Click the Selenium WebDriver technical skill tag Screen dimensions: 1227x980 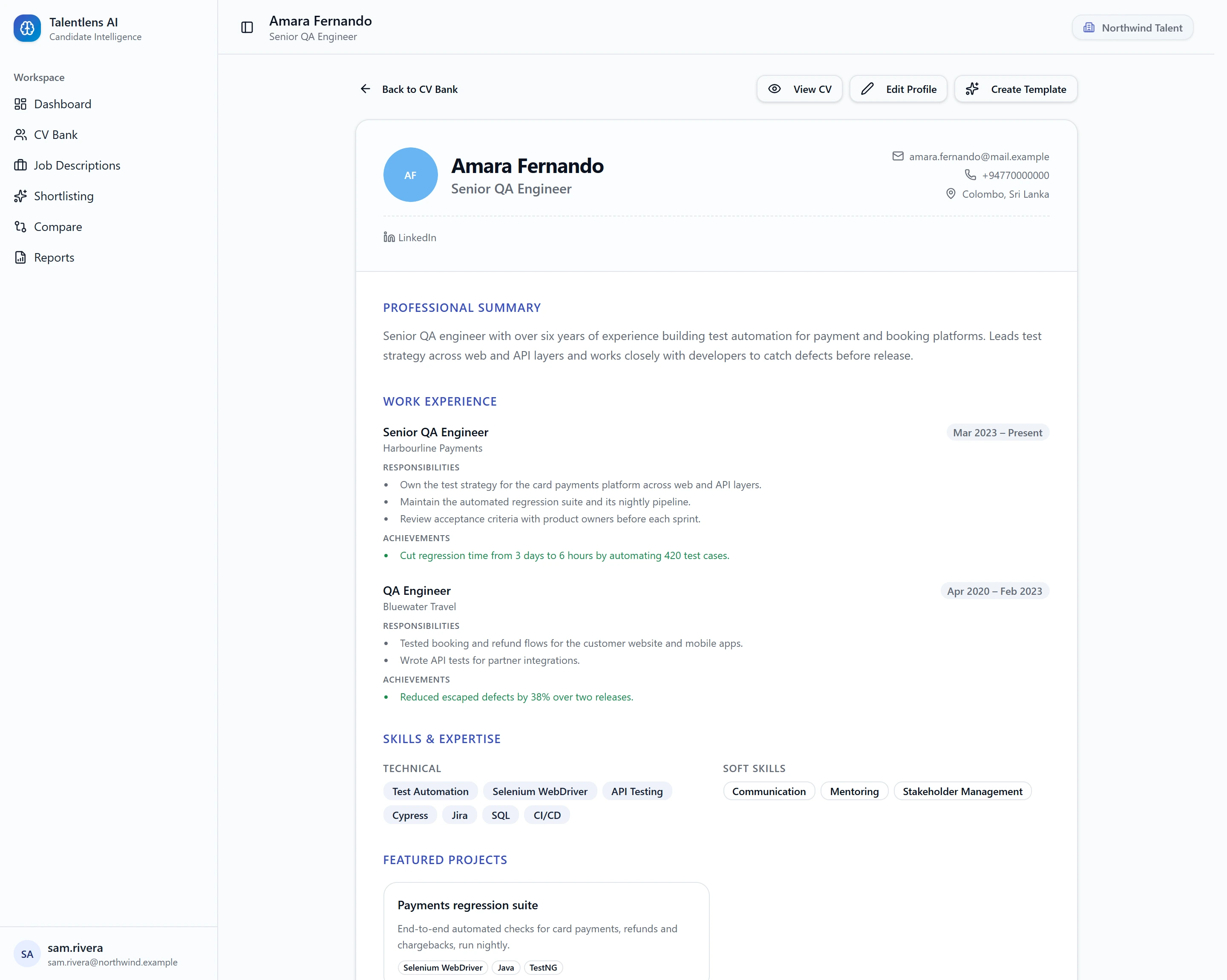[539, 791]
